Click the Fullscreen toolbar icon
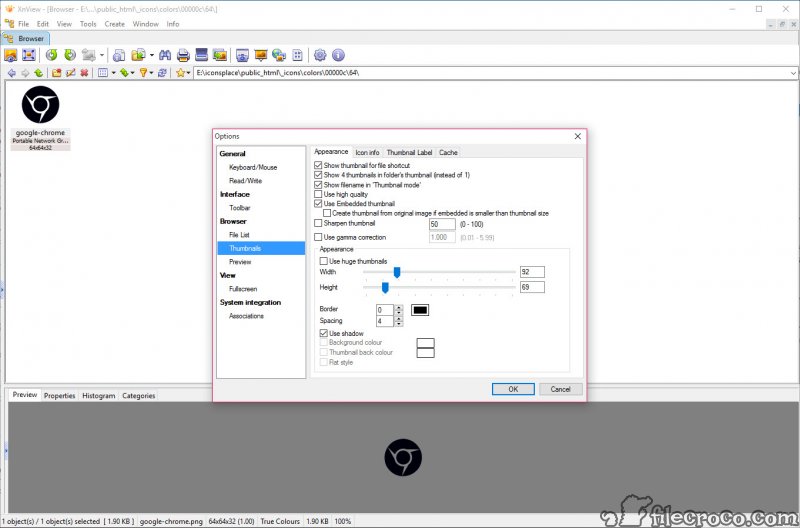 [x=29, y=55]
